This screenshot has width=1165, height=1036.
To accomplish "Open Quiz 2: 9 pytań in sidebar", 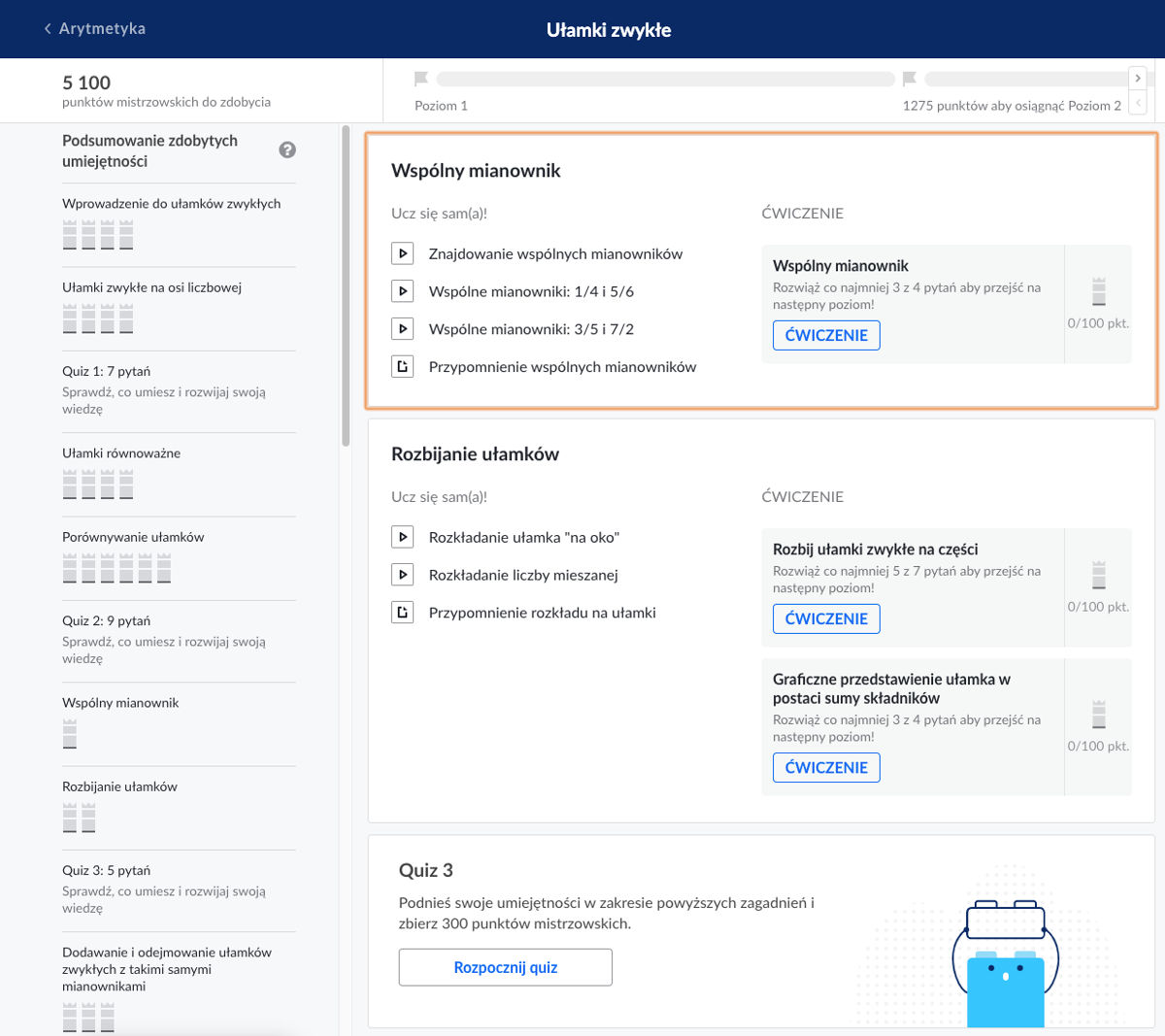I will coord(107,620).
